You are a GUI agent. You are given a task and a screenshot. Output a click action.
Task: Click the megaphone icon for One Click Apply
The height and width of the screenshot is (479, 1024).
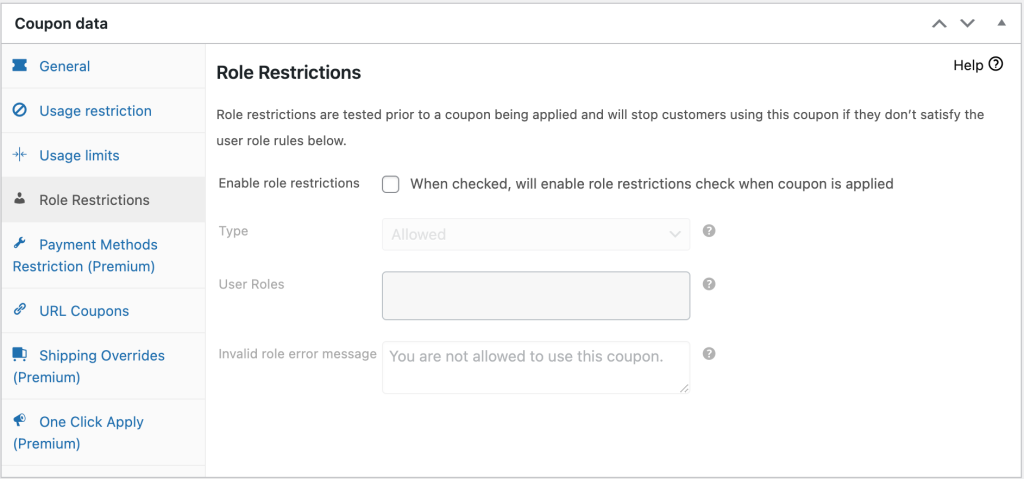tap(20, 420)
